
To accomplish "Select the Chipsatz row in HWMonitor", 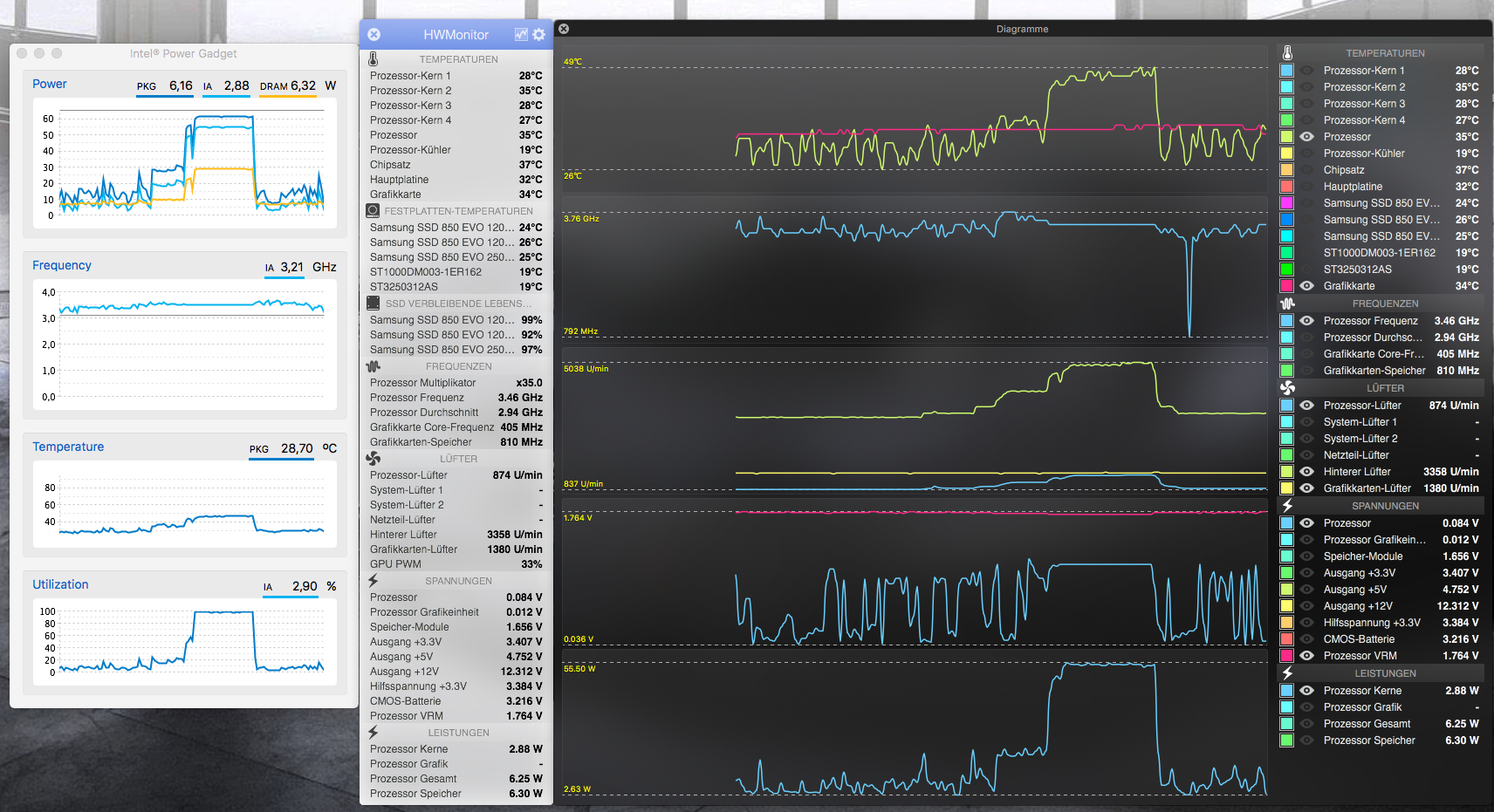I will [456, 165].
